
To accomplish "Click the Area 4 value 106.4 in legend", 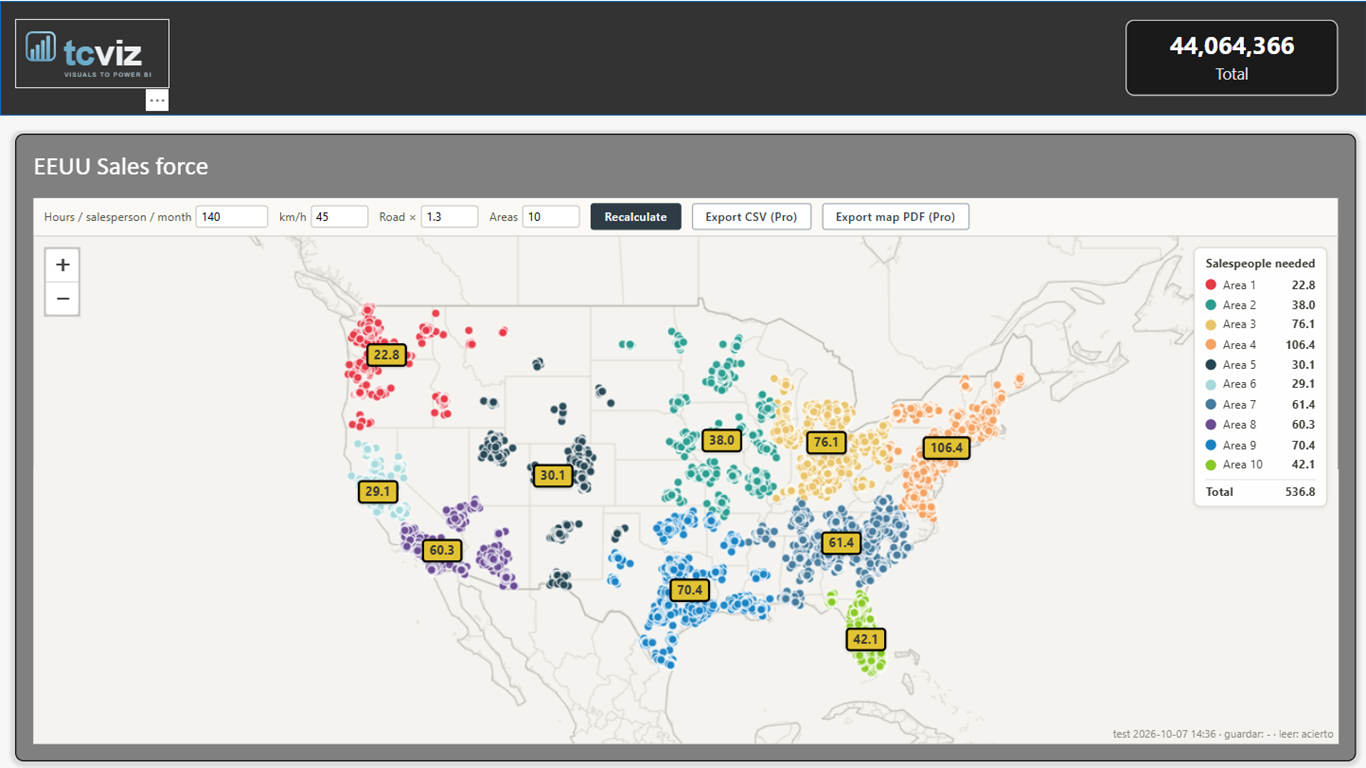I will point(1300,345).
